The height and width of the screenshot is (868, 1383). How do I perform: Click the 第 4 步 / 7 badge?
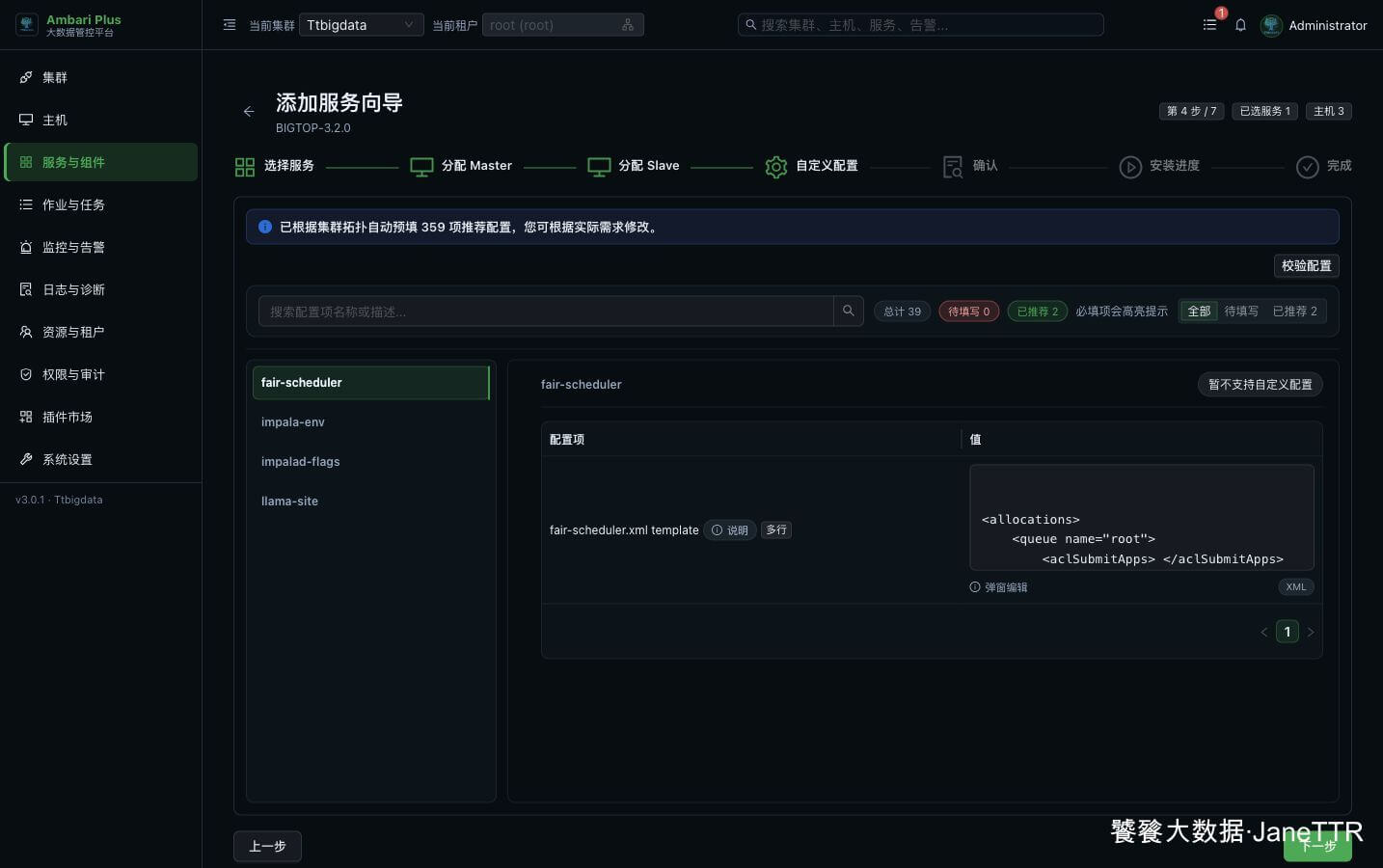[x=1191, y=111]
